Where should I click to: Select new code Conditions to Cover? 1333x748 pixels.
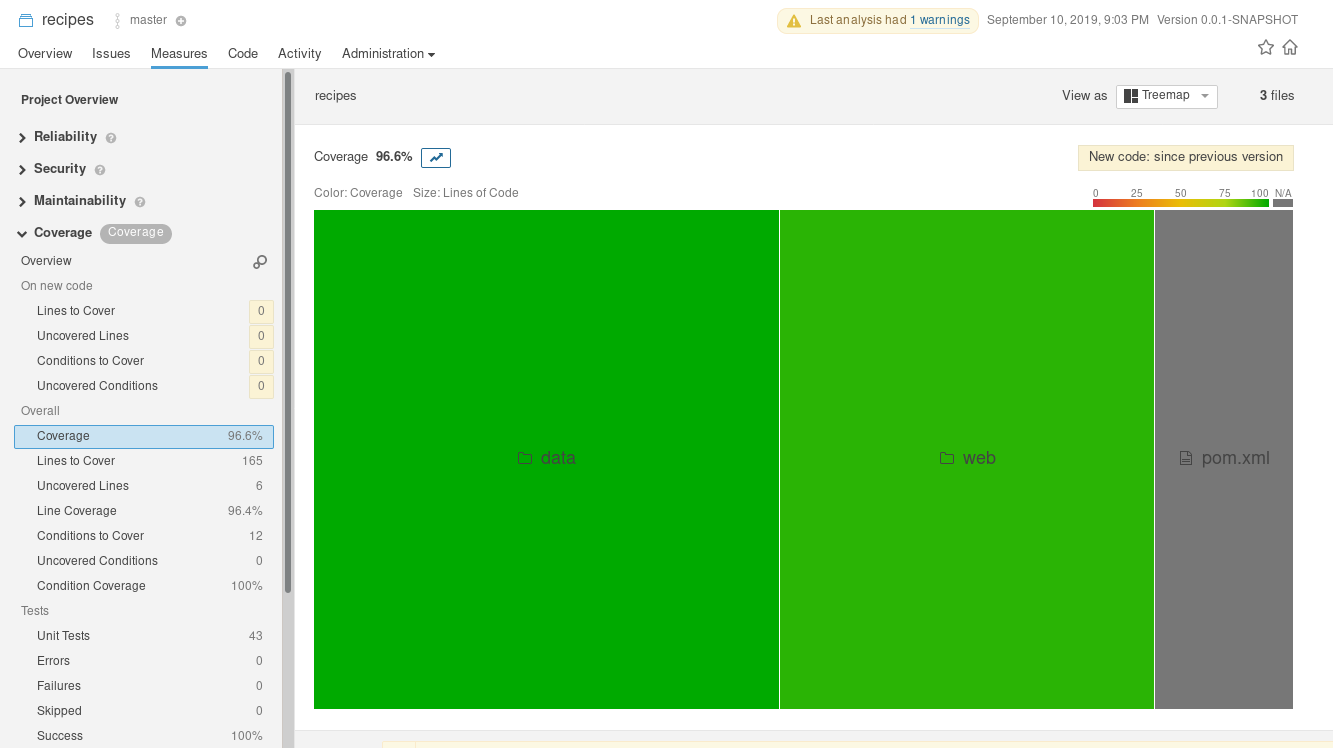pyautogui.click(x=144, y=361)
